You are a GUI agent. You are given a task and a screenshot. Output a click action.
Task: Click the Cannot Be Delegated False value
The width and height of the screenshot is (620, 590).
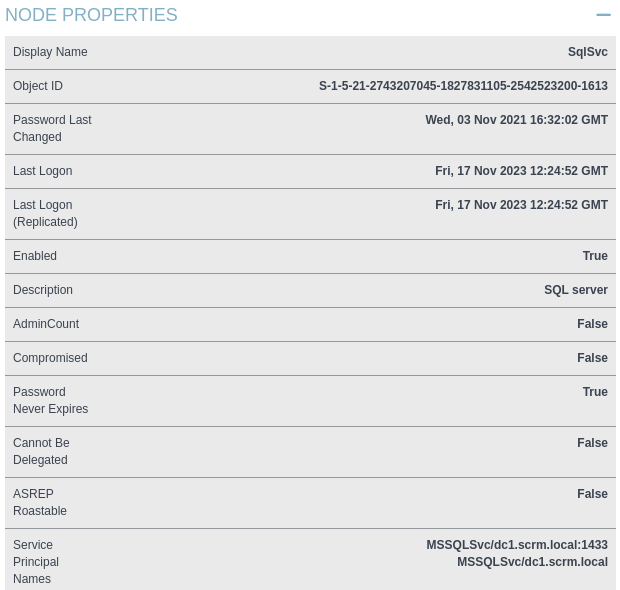click(592, 443)
